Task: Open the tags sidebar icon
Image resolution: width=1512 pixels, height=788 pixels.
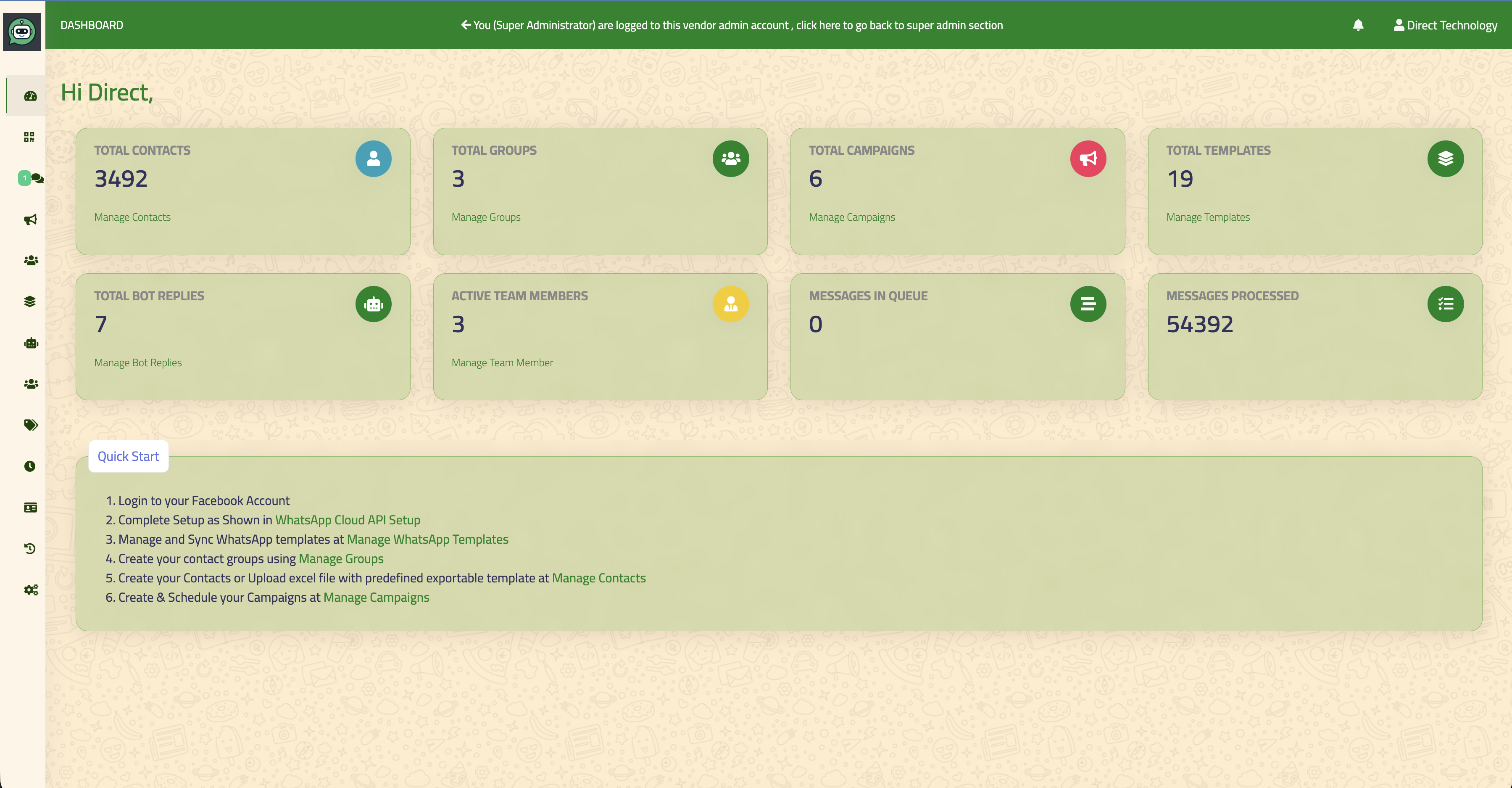Action: pyautogui.click(x=31, y=425)
